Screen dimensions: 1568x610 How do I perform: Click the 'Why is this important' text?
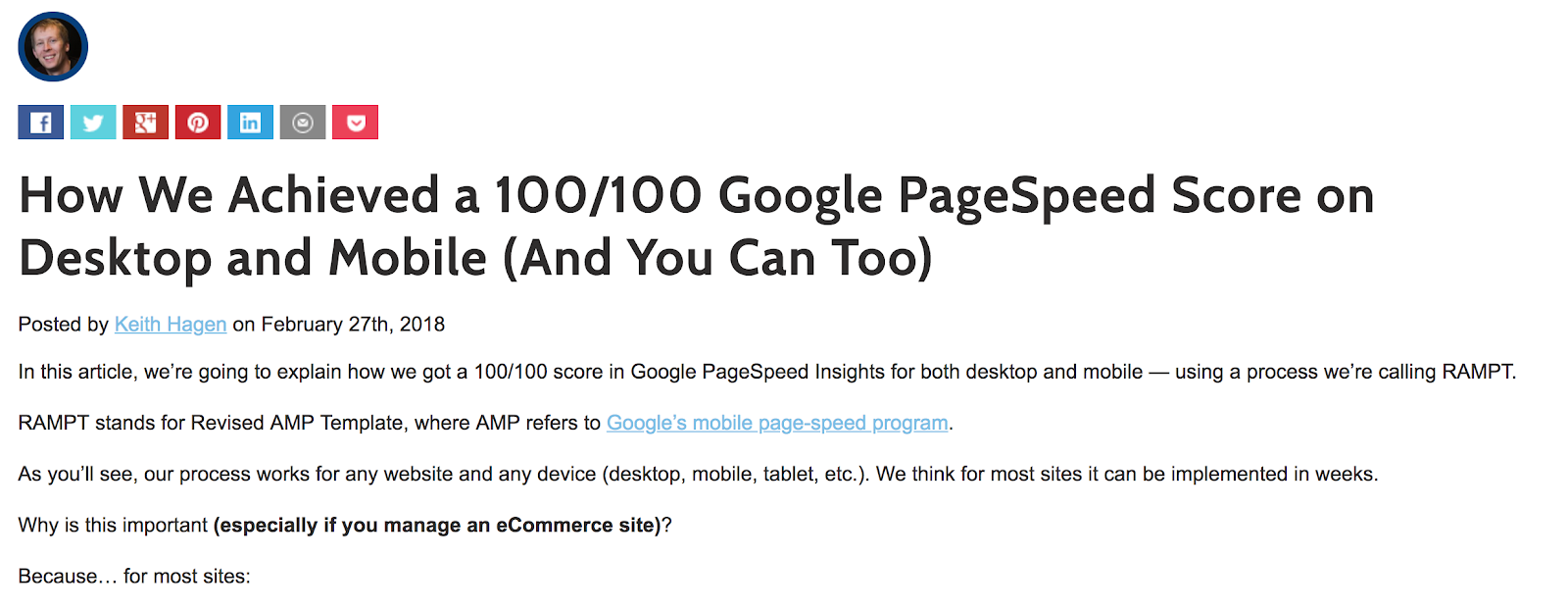pyautogui.click(x=113, y=525)
